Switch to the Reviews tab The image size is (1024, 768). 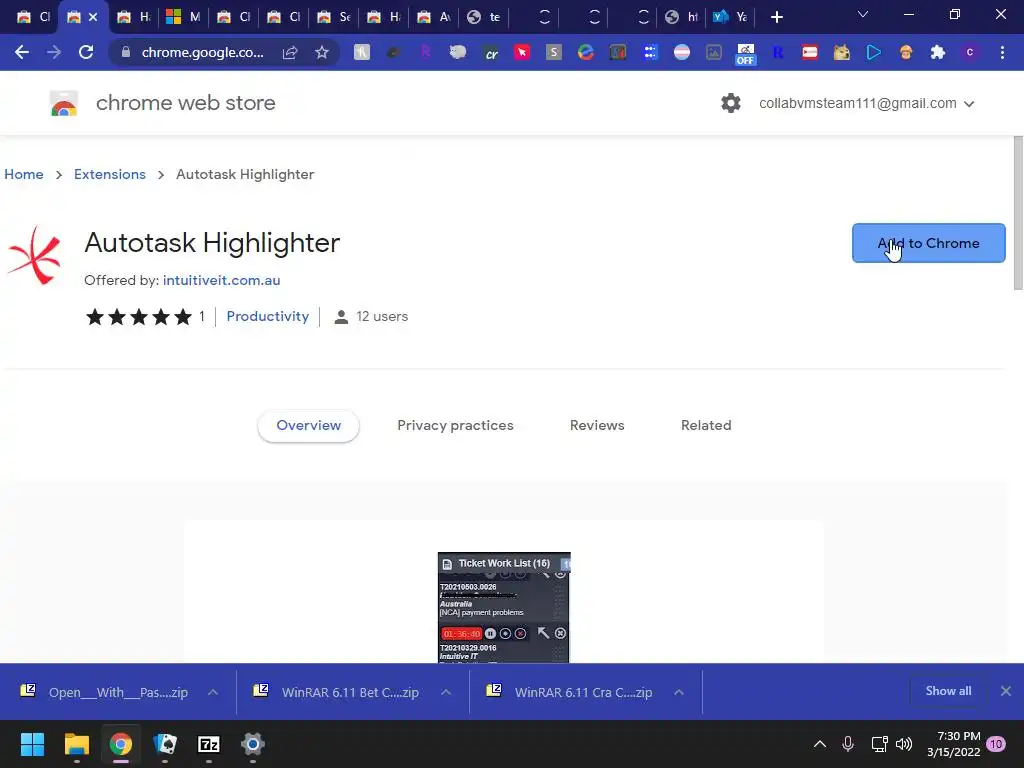597,425
